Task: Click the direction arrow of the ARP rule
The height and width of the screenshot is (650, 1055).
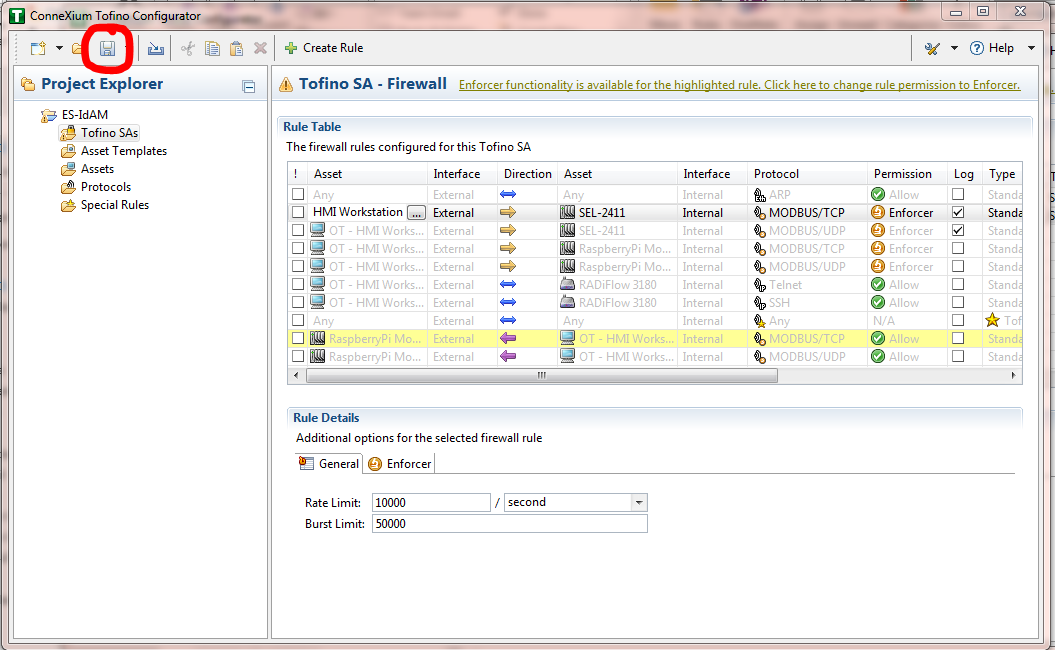Action: 508,194
